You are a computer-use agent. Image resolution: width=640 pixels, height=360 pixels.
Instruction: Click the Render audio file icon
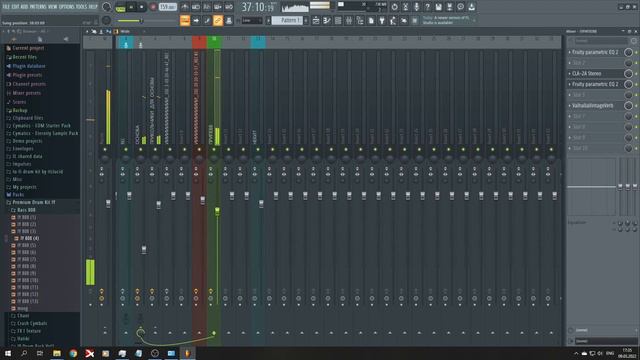tap(449, 7)
